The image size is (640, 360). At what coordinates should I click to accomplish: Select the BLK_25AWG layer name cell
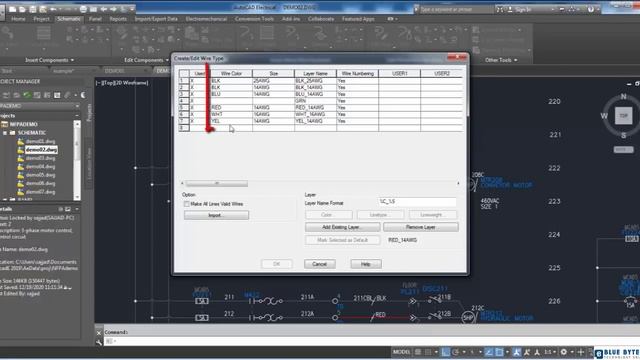coord(315,81)
